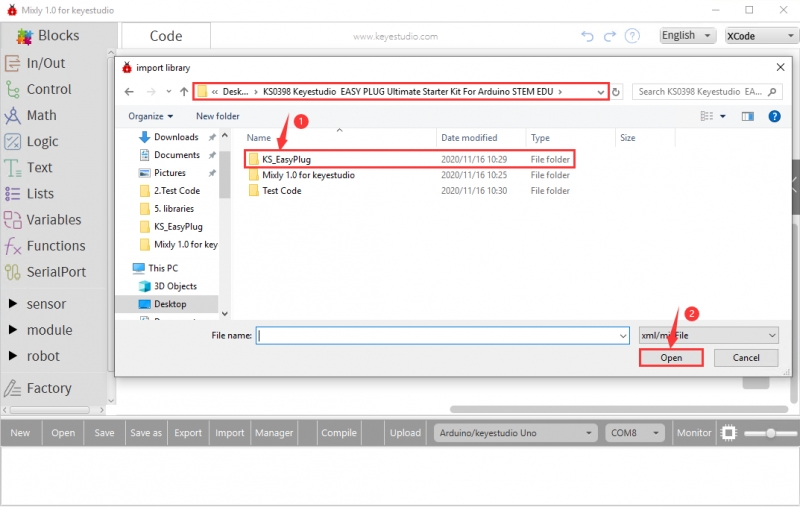Open view options dropdown arrow
The height and width of the screenshot is (507, 800).
(722, 116)
